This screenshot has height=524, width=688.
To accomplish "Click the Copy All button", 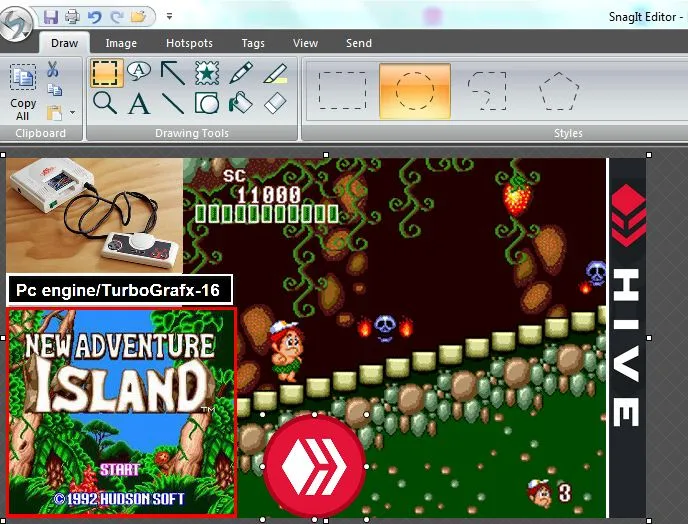I will click(x=23, y=92).
